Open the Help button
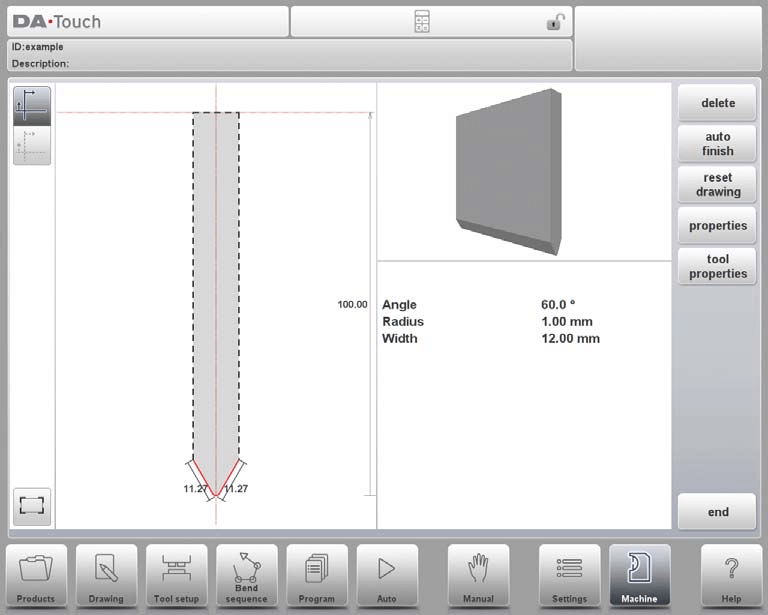 pos(731,576)
